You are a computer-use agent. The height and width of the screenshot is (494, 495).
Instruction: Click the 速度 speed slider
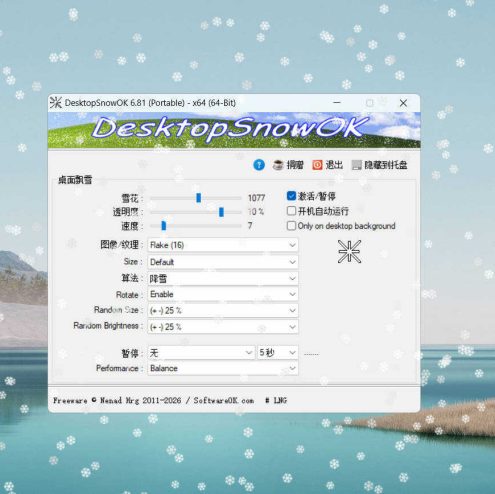pos(196,226)
